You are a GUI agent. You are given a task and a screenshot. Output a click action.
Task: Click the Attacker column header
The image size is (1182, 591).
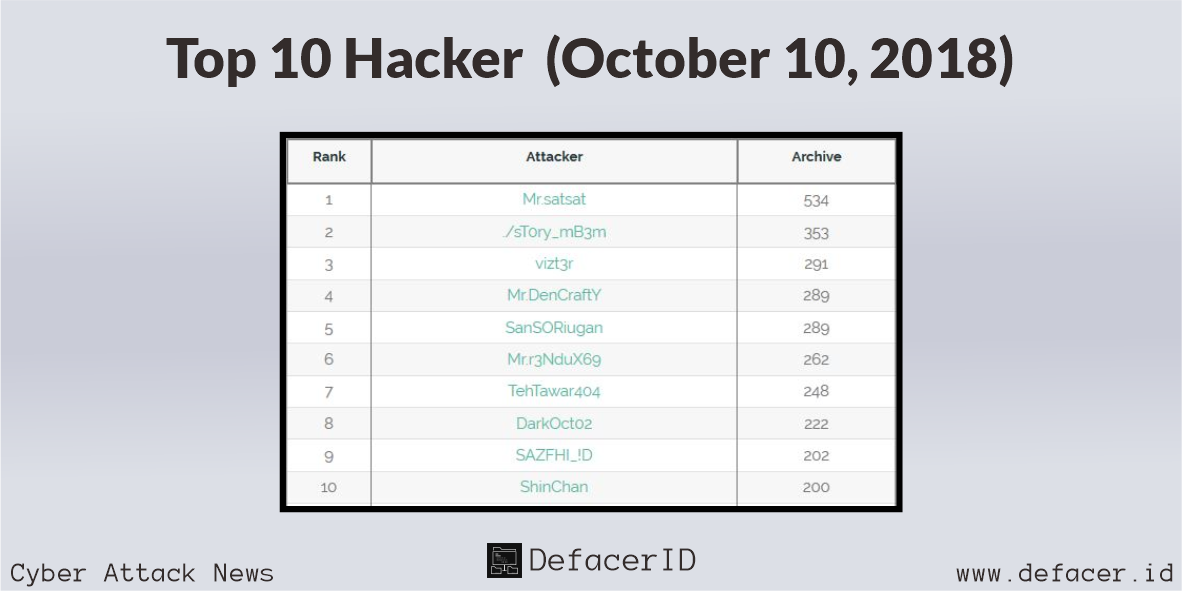click(554, 157)
